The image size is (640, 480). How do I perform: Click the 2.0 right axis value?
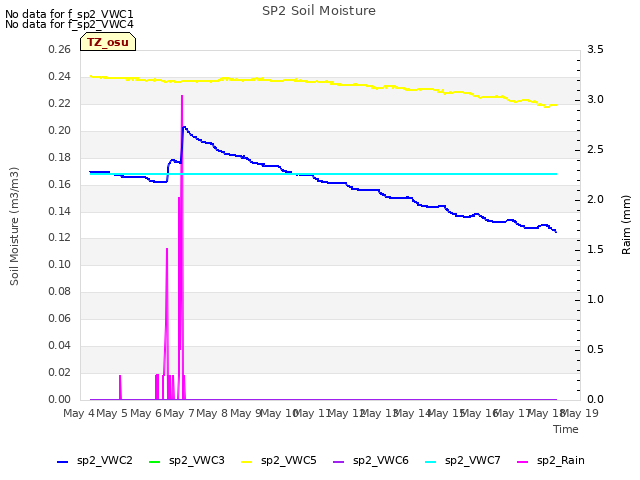[x=595, y=200]
